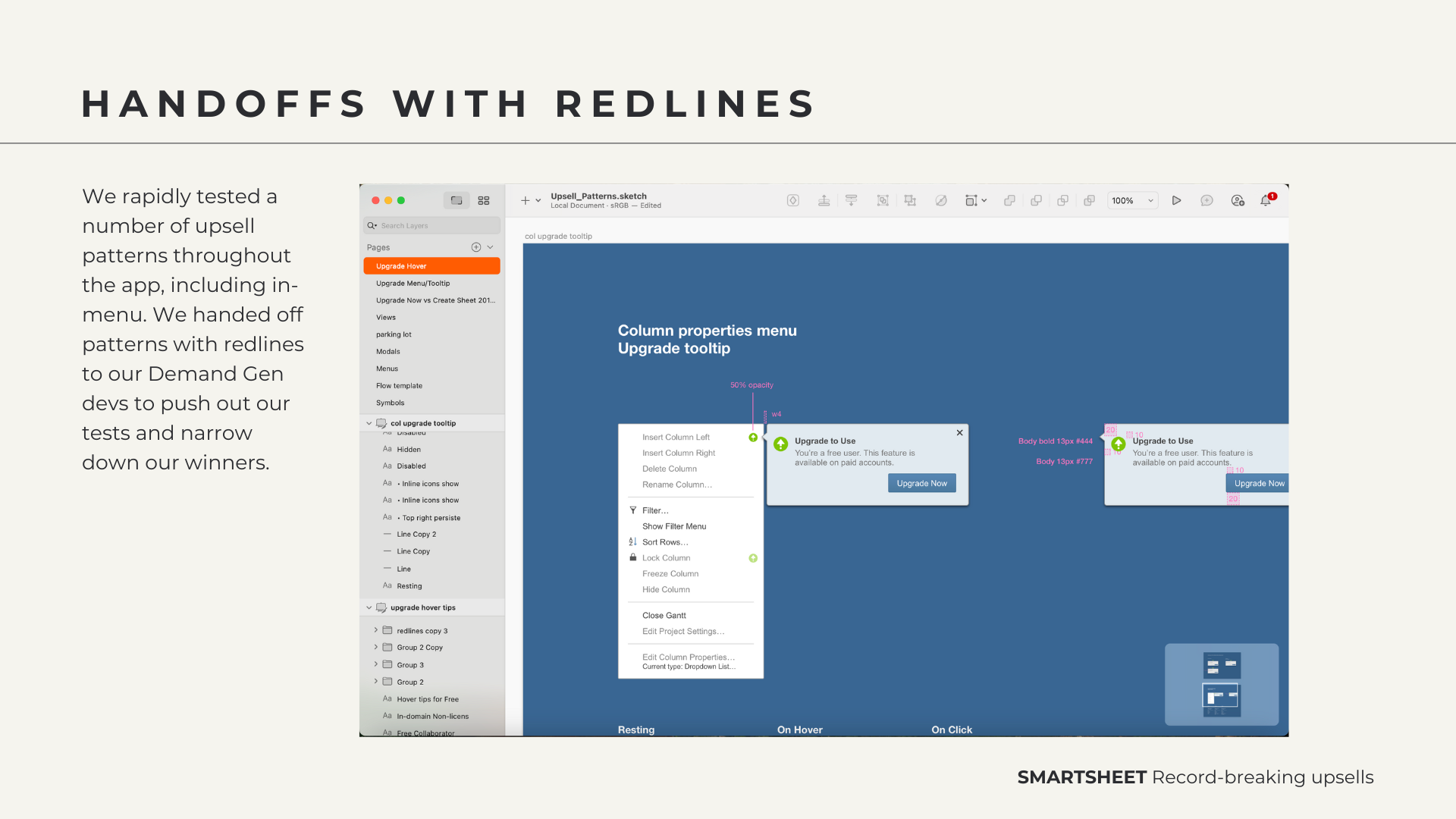The height and width of the screenshot is (819, 1456).
Task: Expand the redlines copy 3 group
Action: tap(375, 630)
